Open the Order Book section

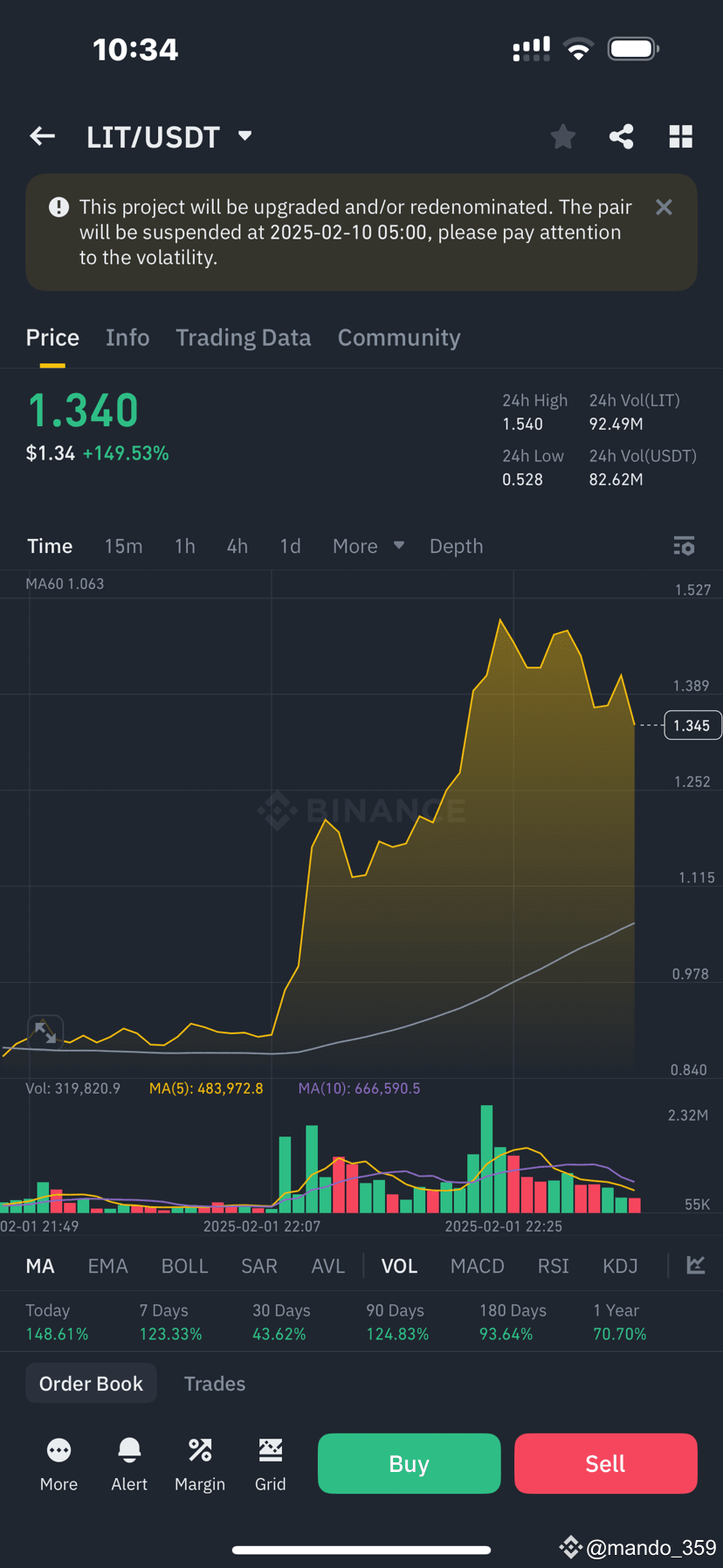pos(91,1384)
